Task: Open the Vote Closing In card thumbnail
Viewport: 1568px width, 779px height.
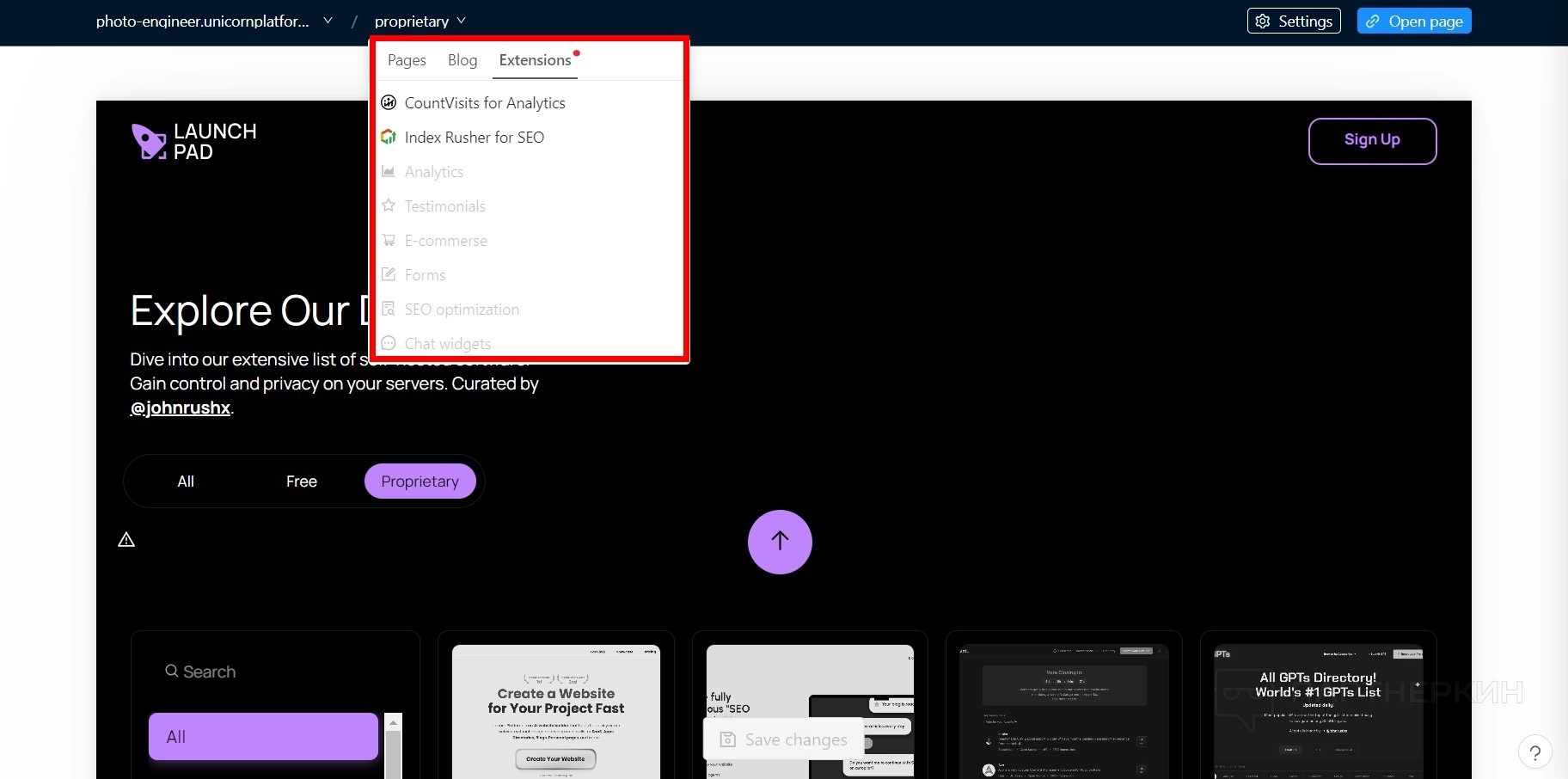Action: tap(1063, 712)
